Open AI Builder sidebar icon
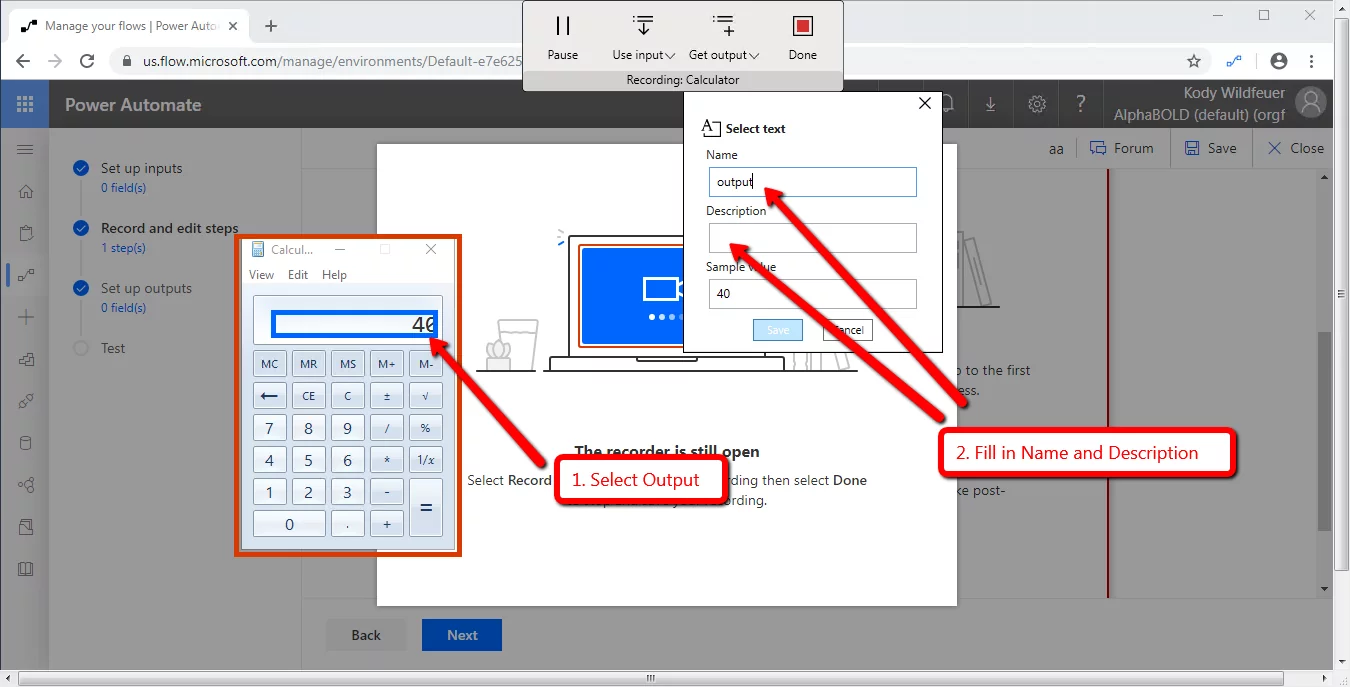 click(26, 485)
